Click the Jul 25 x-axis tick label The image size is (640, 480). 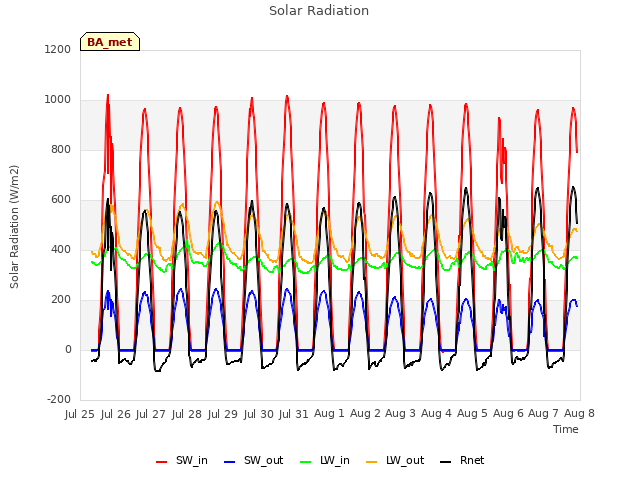(x=80, y=414)
